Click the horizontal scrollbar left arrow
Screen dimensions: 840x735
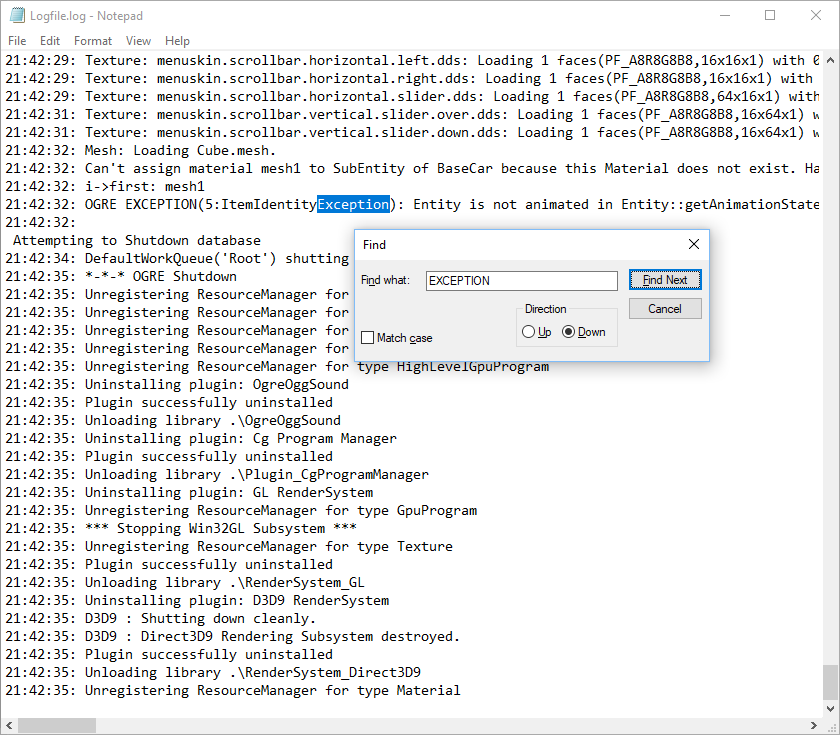coord(9,725)
